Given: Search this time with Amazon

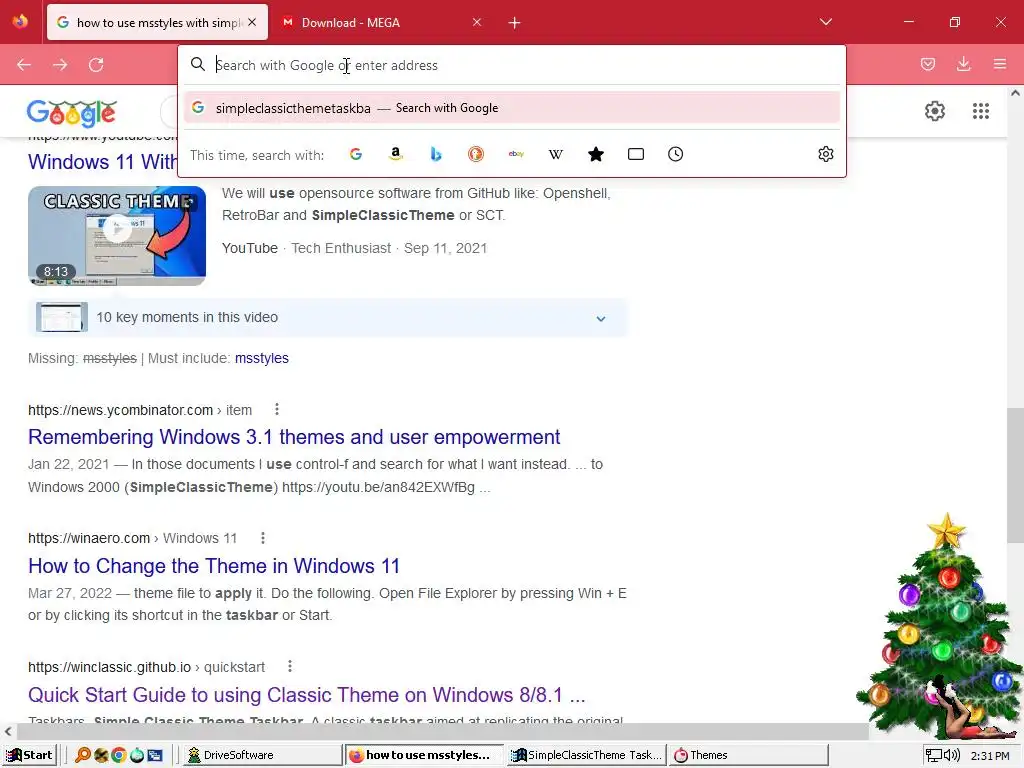Looking at the screenshot, I should tap(396, 154).
